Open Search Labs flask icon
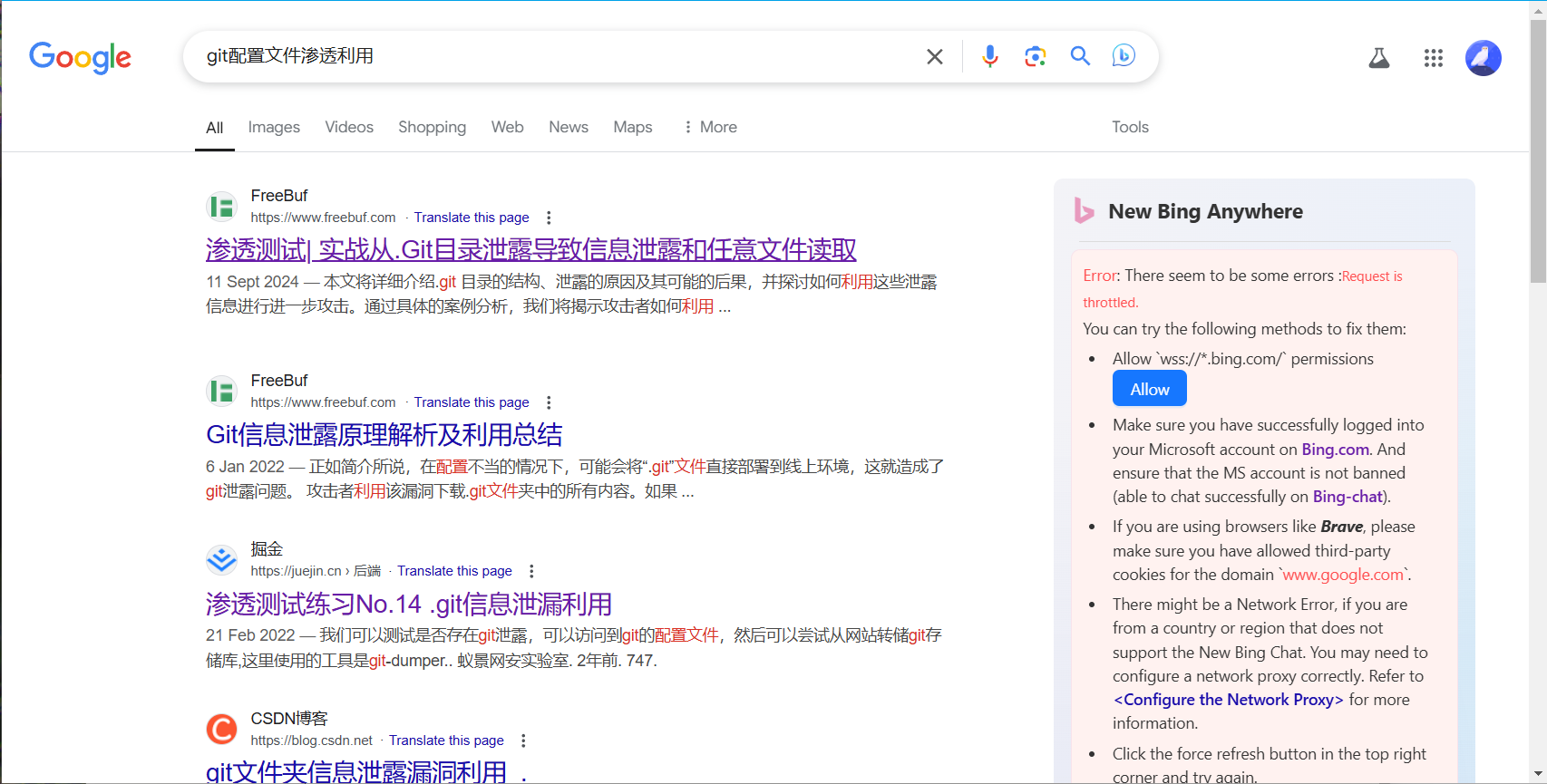The width and height of the screenshot is (1547, 784). click(1379, 58)
